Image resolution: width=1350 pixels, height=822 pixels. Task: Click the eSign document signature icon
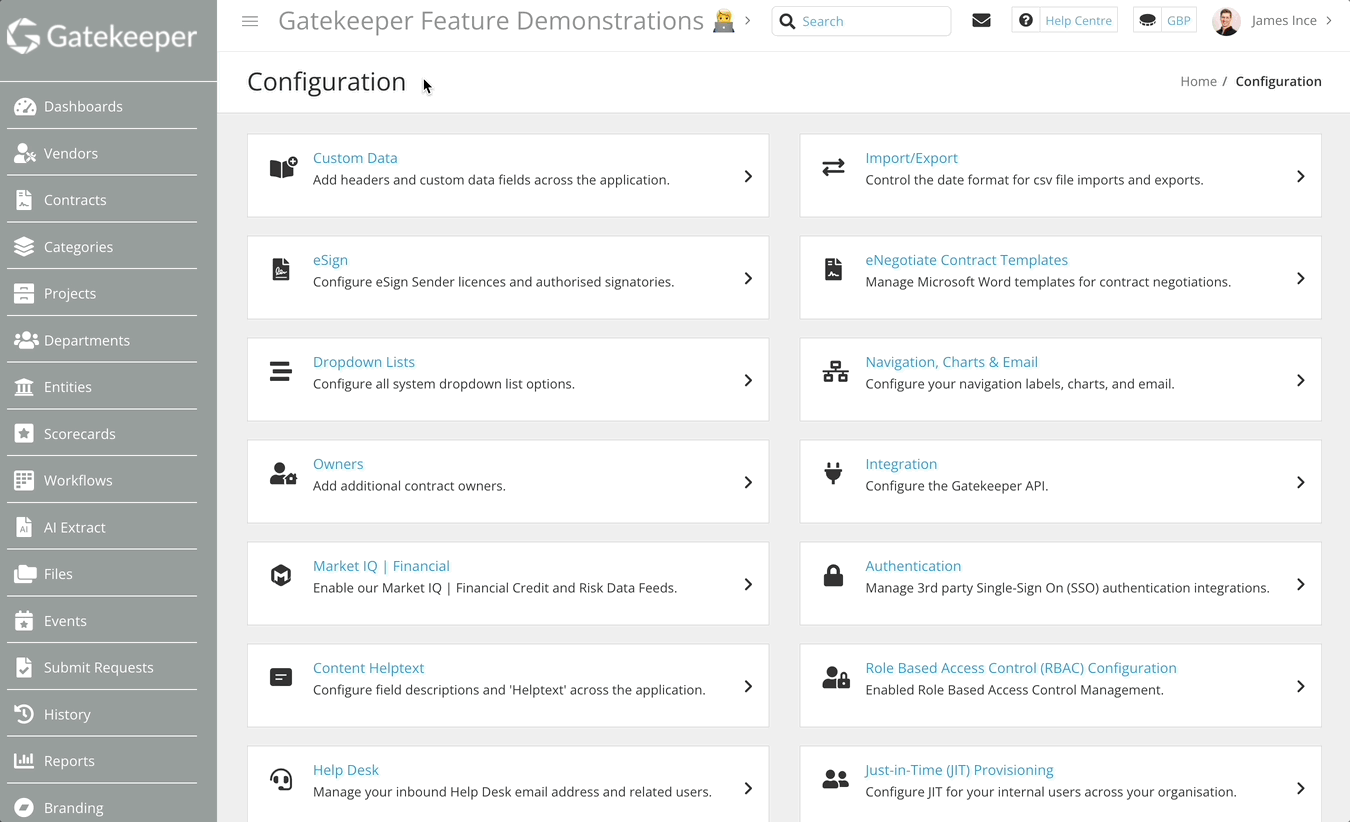pos(281,269)
